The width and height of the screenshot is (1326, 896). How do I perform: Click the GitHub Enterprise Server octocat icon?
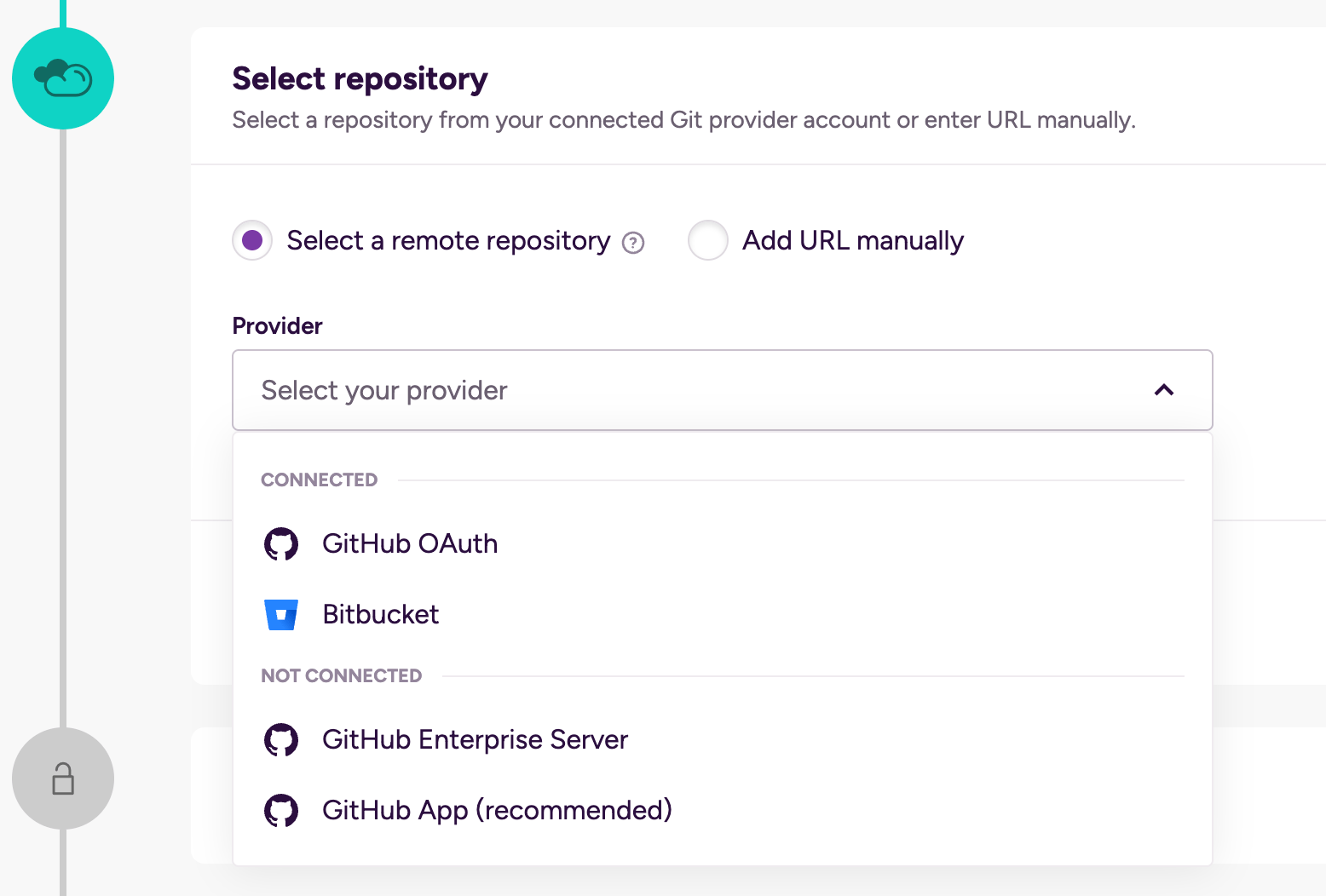pos(281,739)
